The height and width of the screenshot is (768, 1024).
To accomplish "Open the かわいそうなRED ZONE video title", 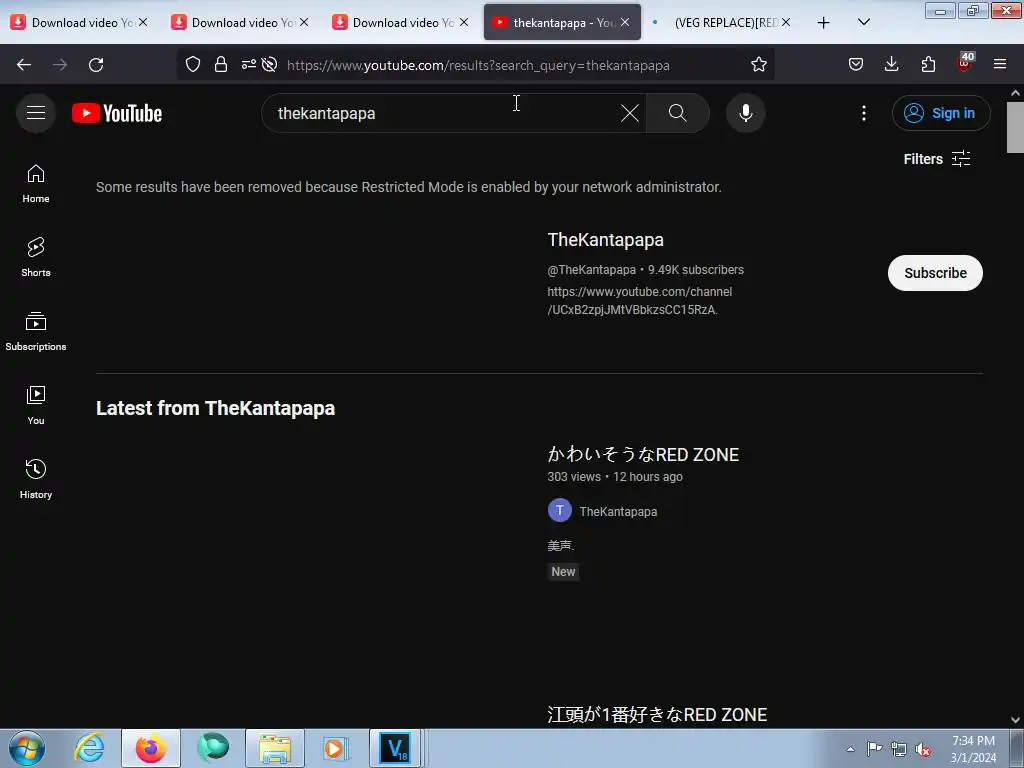I will point(643,455).
